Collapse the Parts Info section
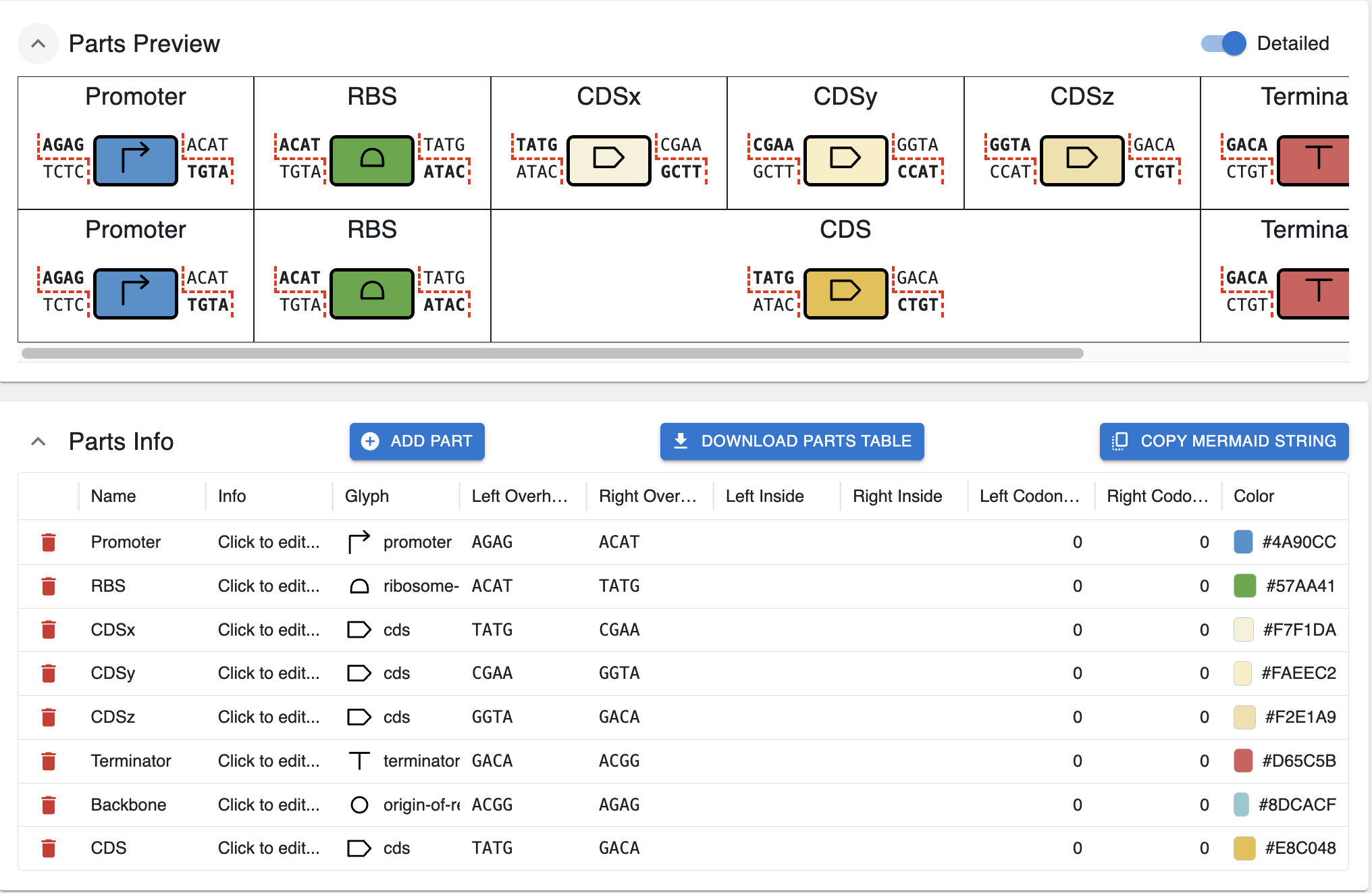This screenshot has height=893, width=1372. tap(38, 441)
